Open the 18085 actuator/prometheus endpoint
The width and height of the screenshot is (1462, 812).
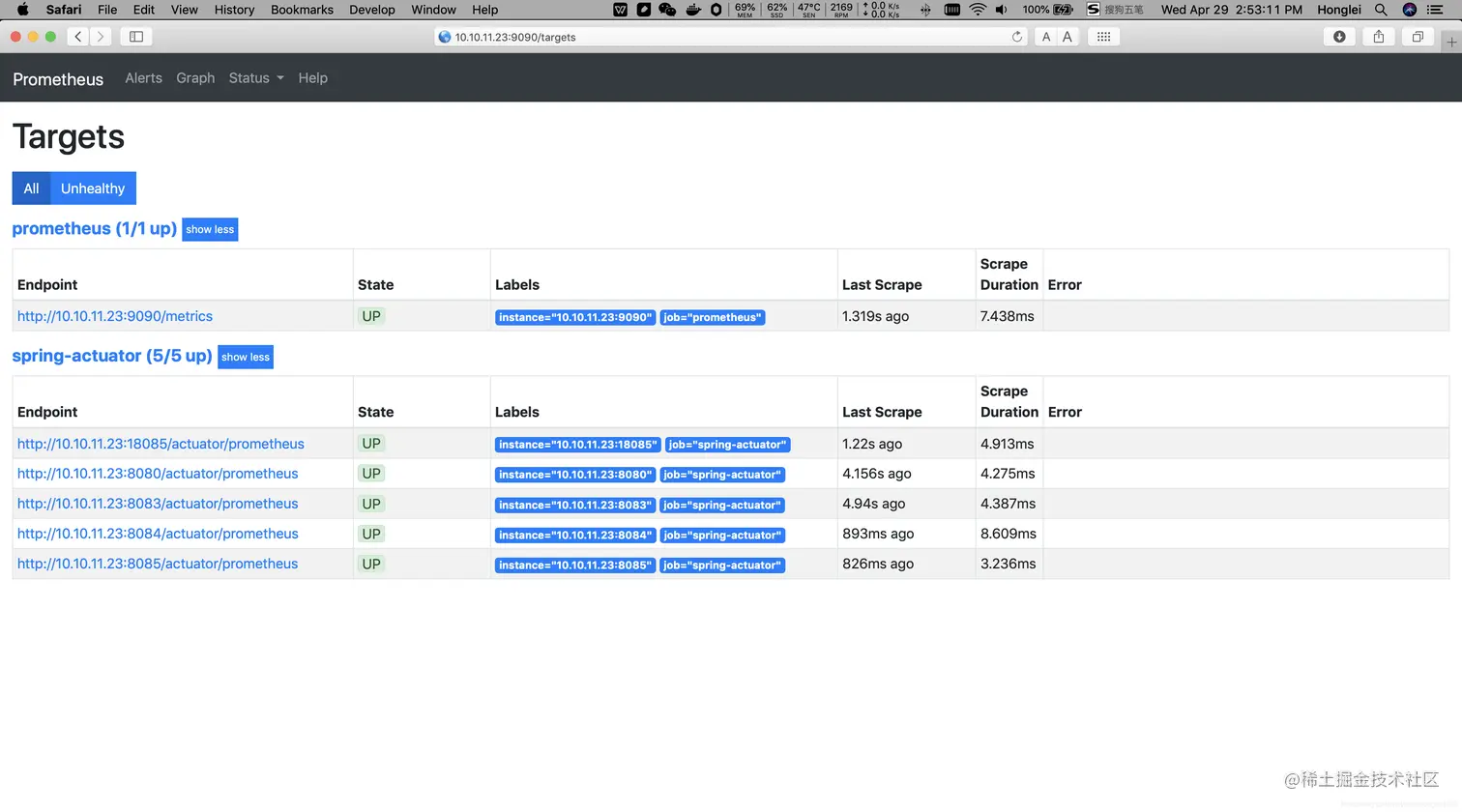tap(161, 444)
